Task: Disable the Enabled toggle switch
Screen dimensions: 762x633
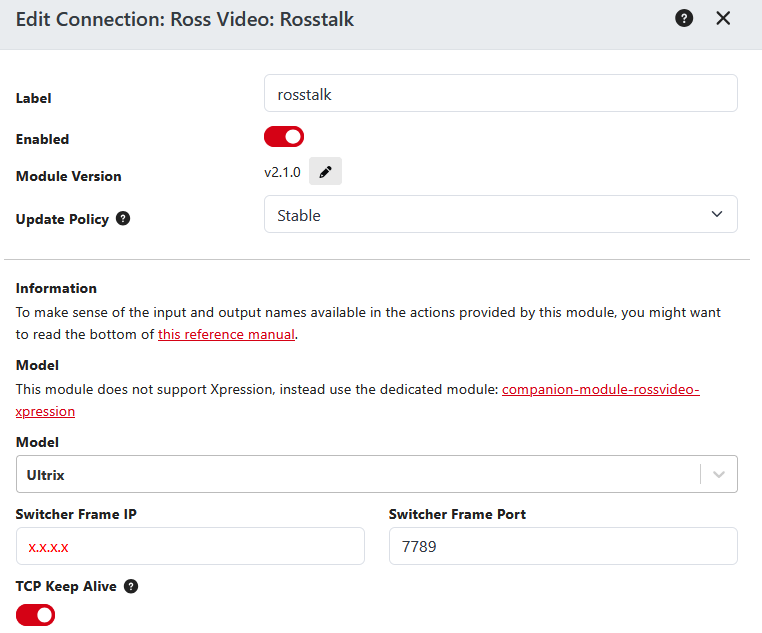Action: (x=284, y=136)
